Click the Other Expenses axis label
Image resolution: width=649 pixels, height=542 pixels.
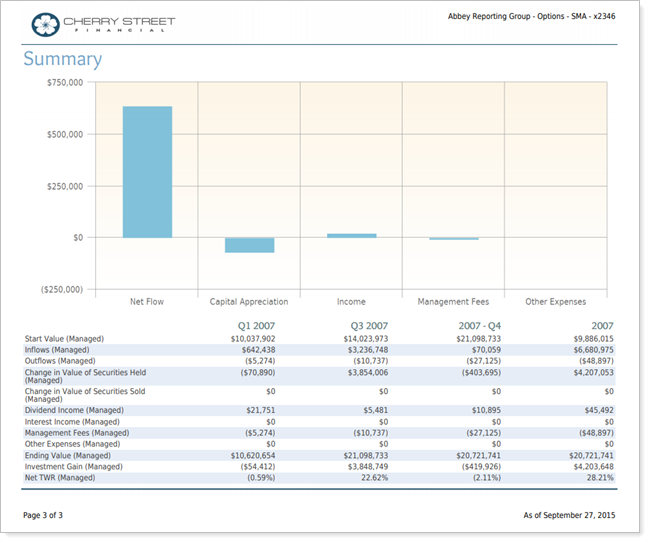(x=555, y=301)
